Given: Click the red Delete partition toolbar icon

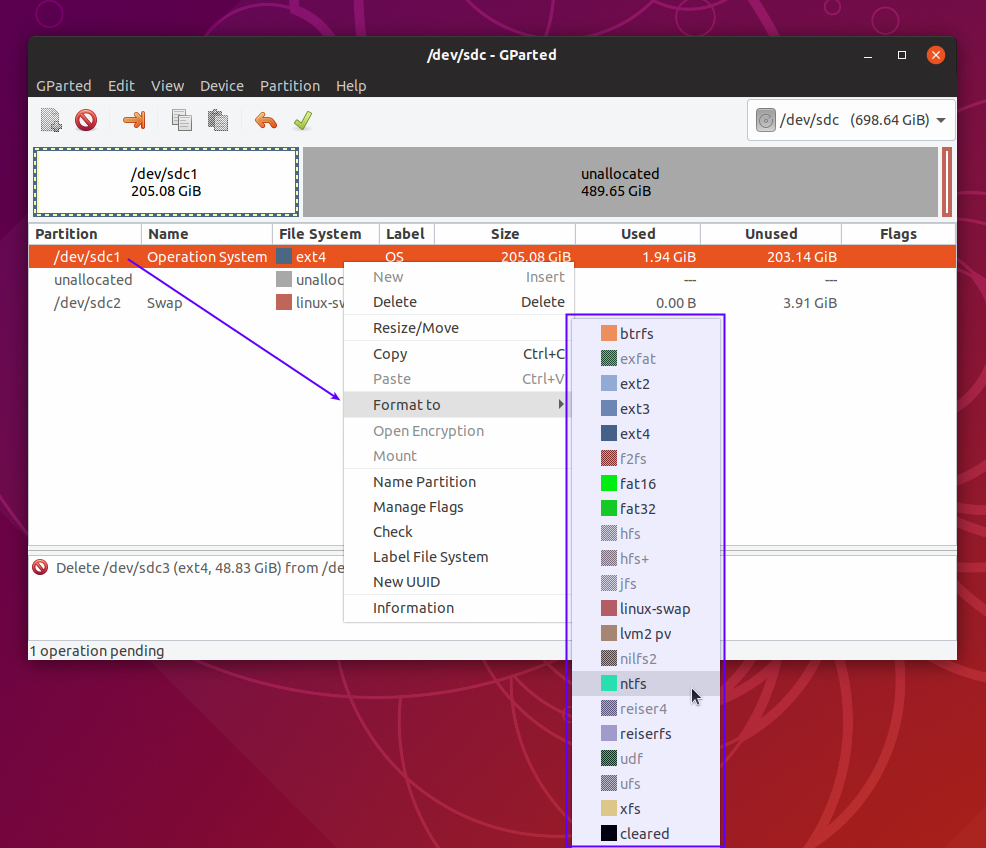Looking at the screenshot, I should pyautogui.click(x=86, y=121).
